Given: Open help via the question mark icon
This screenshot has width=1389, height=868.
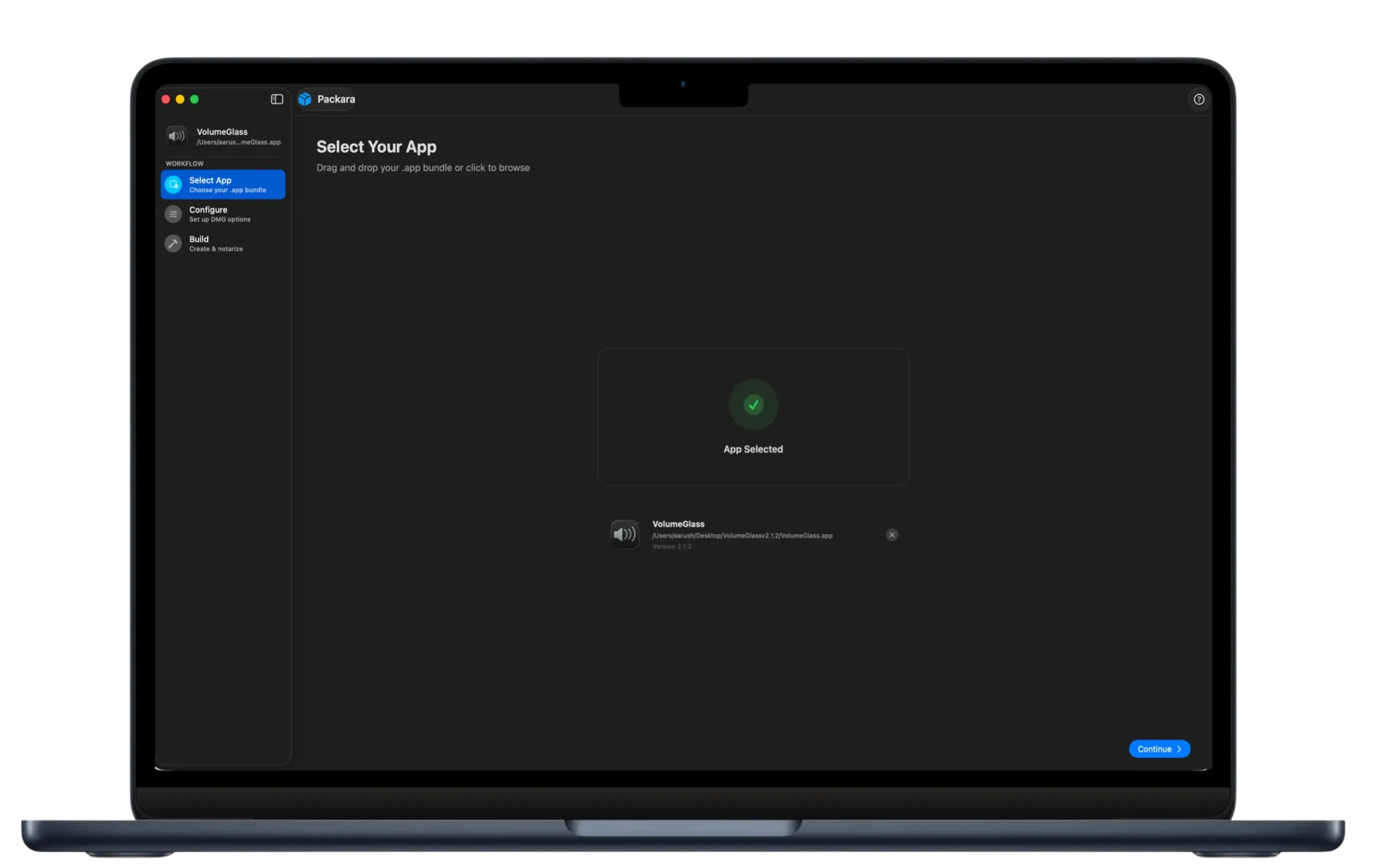Looking at the screenshot, I should [1199, 99].
